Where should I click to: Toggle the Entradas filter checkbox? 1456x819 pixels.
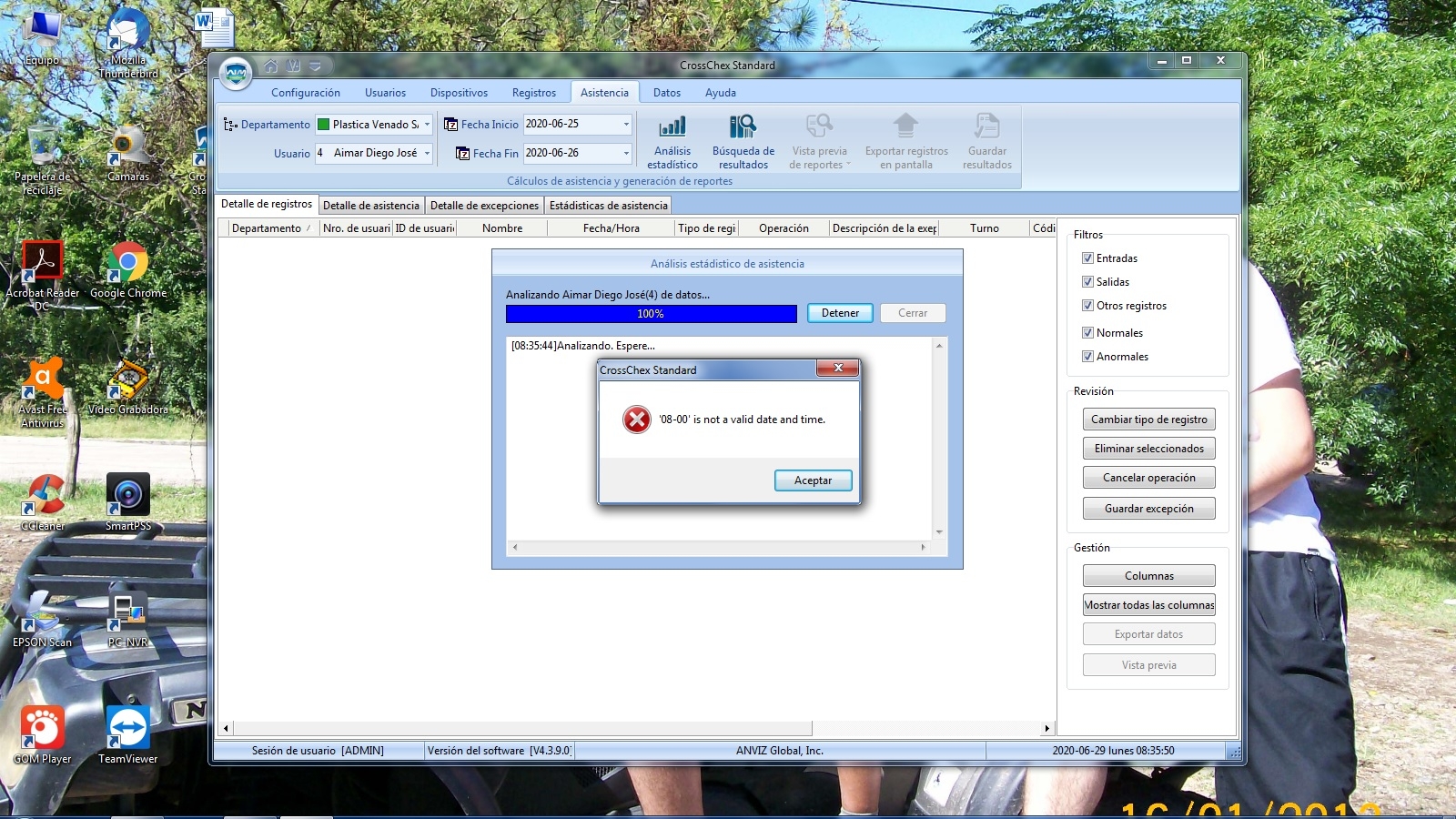tap(1087, 258)
